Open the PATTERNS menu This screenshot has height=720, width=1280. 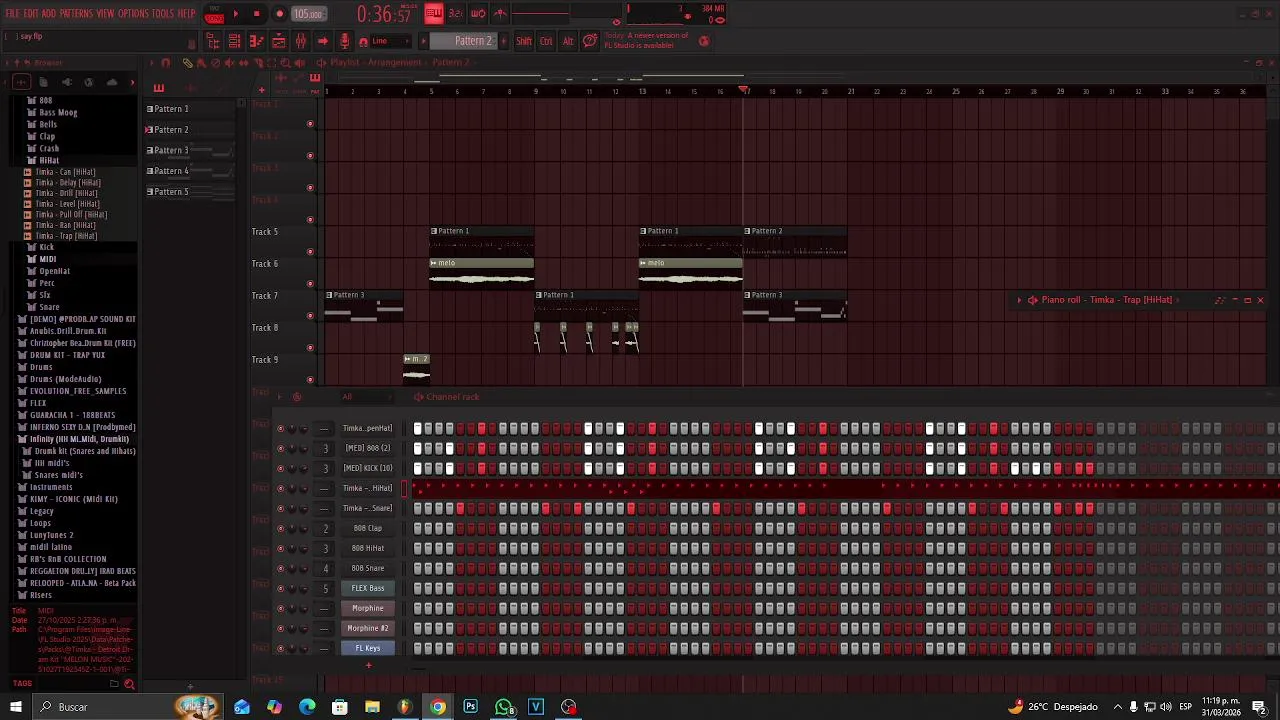pyautogui.click(x=76, y=13)
